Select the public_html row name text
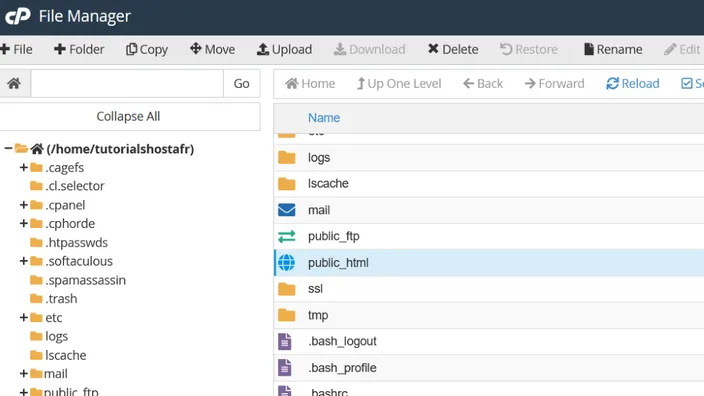This screenshot has height=396, width=704. pyautogui.click(x=338, y=263)
